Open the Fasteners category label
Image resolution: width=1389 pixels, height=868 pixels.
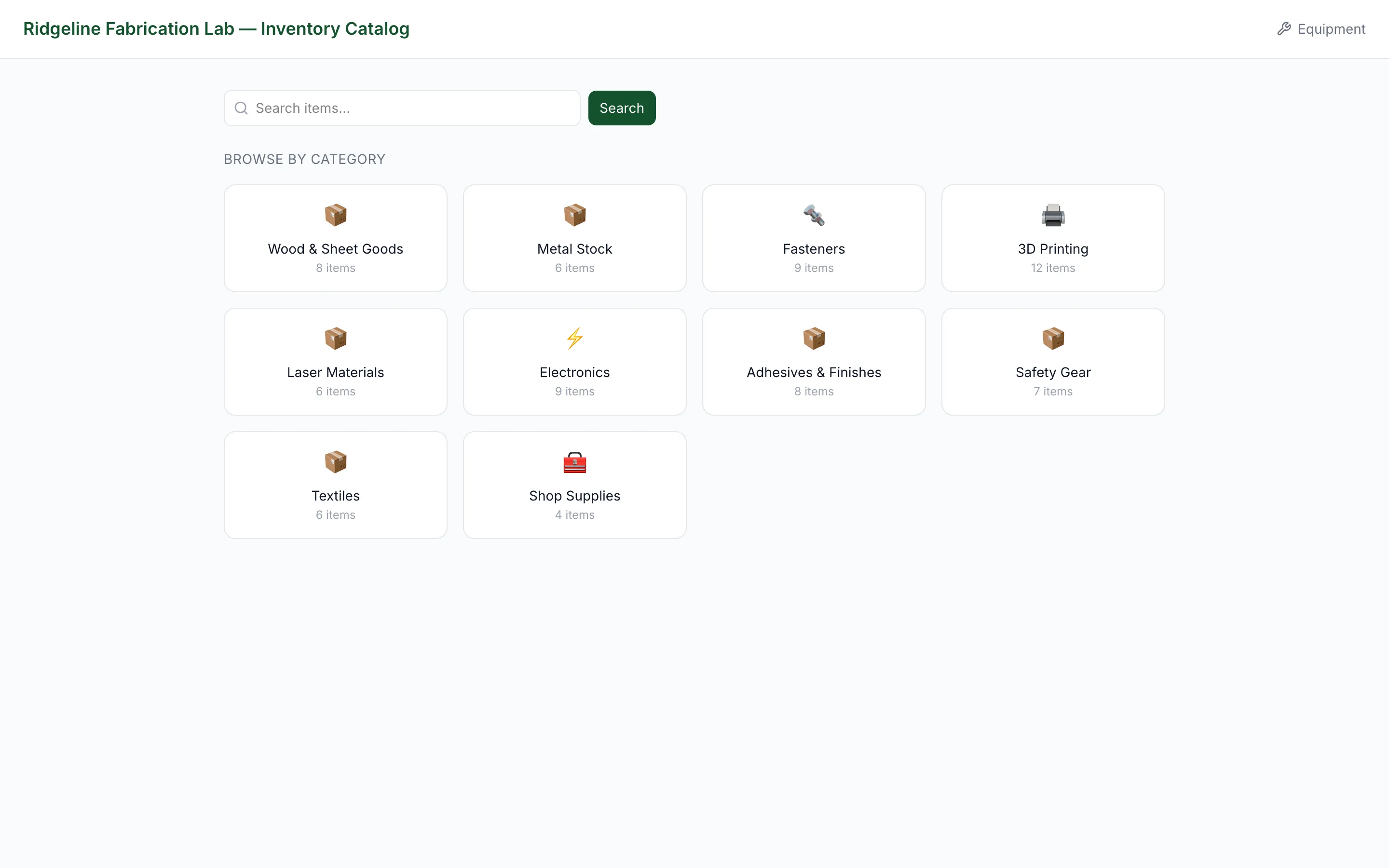click(814, 248)
